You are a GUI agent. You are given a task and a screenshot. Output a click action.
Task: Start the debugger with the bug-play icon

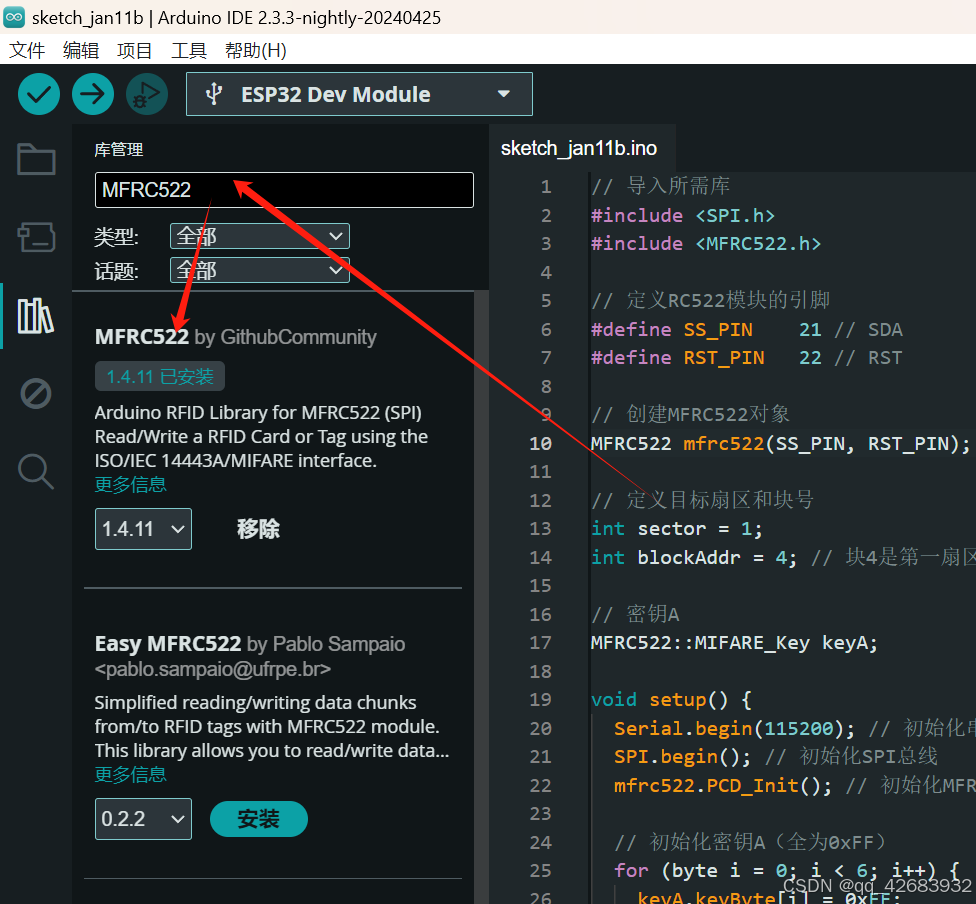tap(147, 95)
